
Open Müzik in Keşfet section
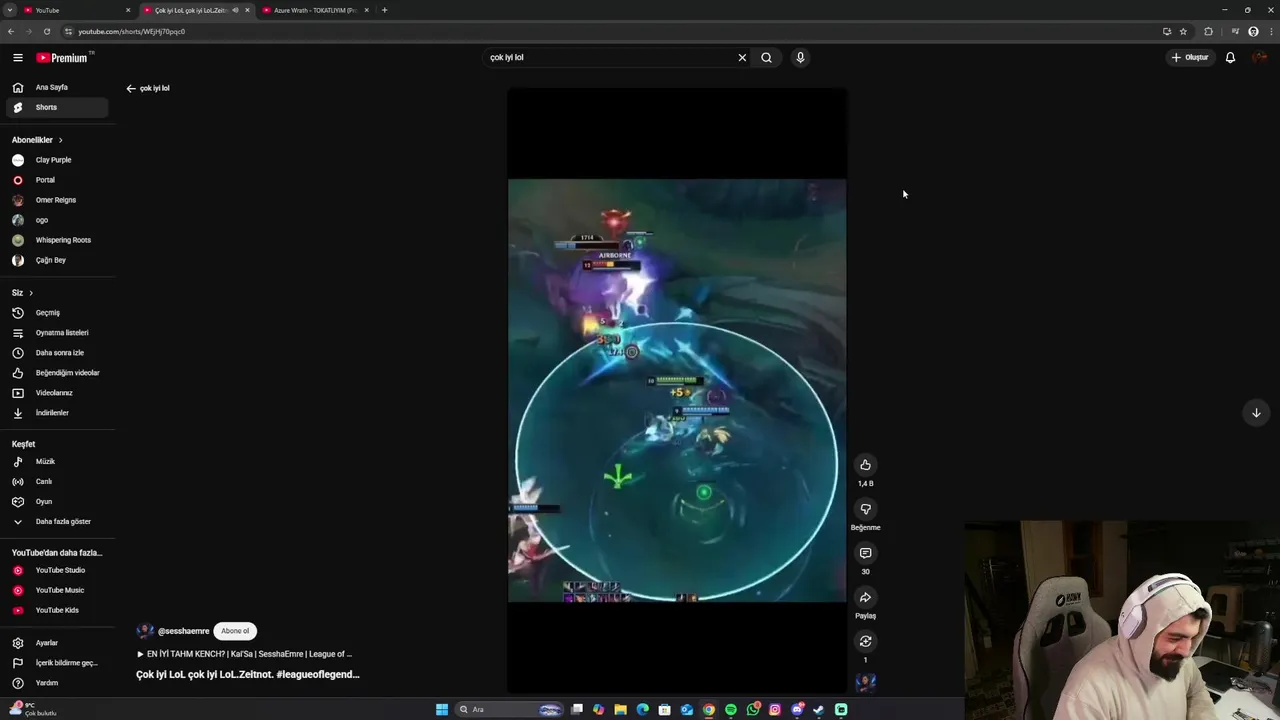57,462
